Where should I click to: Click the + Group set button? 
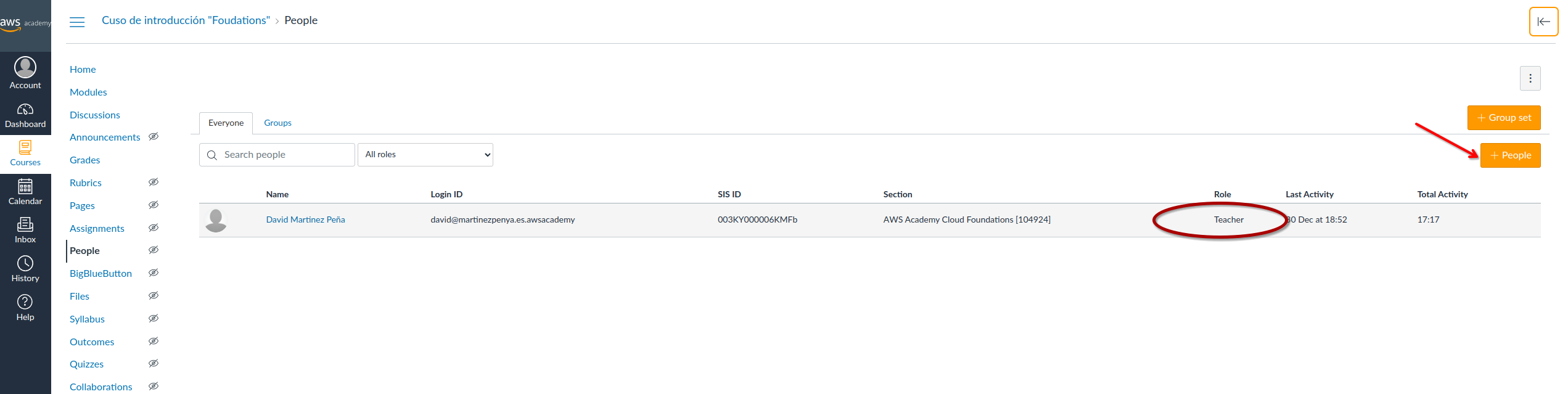click(1503, 118)
